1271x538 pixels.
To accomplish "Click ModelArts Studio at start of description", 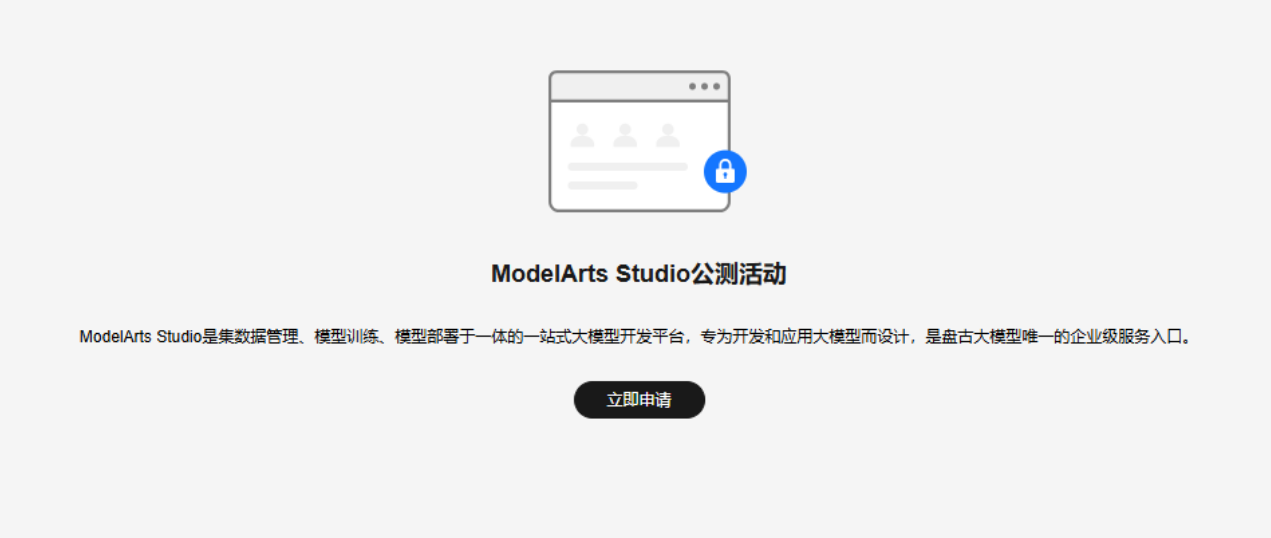I will (x=140, y=337).
